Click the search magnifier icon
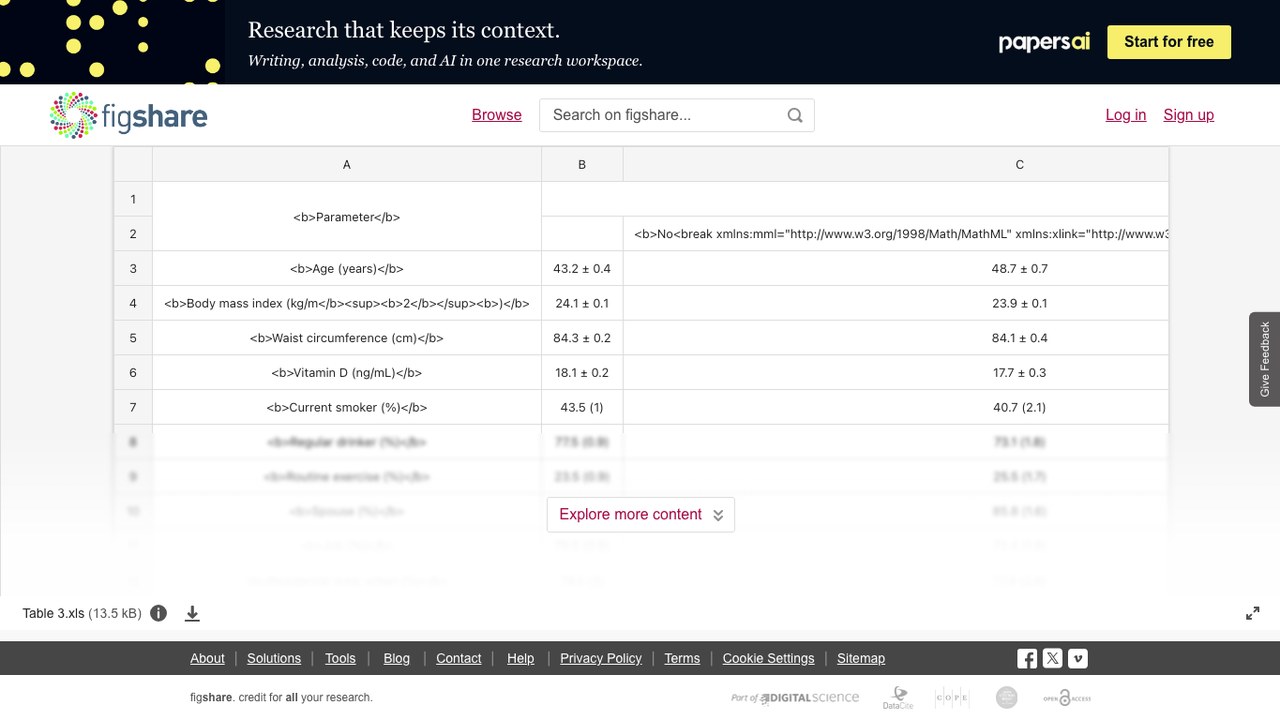Image resolution: width=1280 pixels, height=720 pixels. click(795, 115)
